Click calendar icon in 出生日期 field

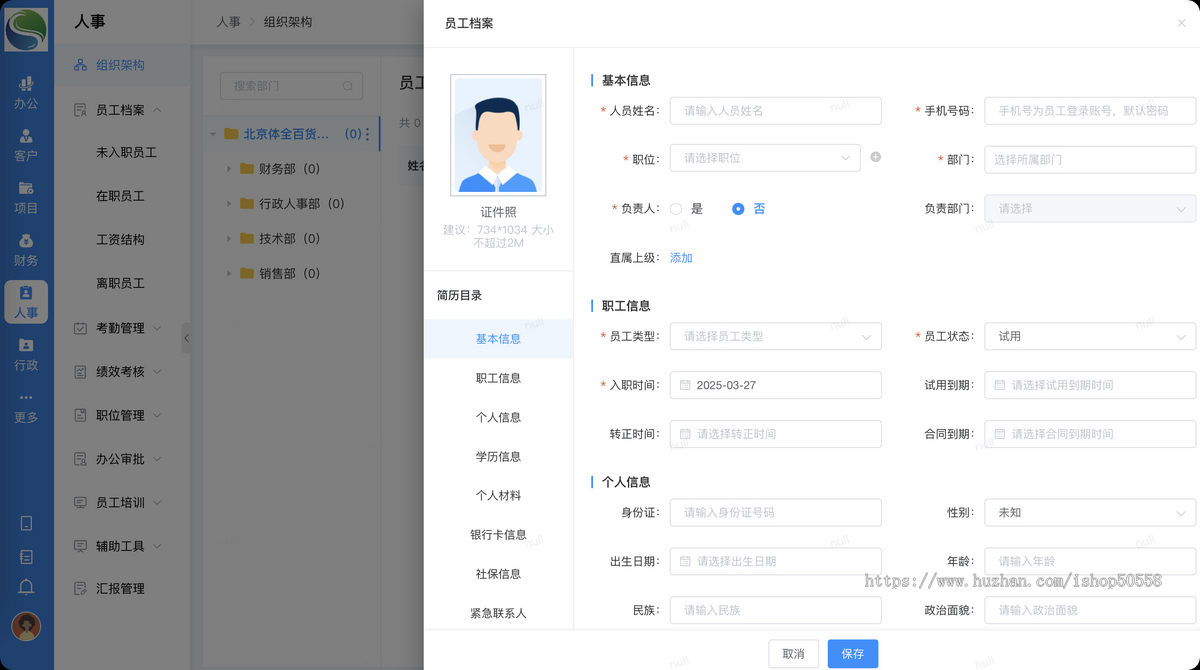(685, 561)
